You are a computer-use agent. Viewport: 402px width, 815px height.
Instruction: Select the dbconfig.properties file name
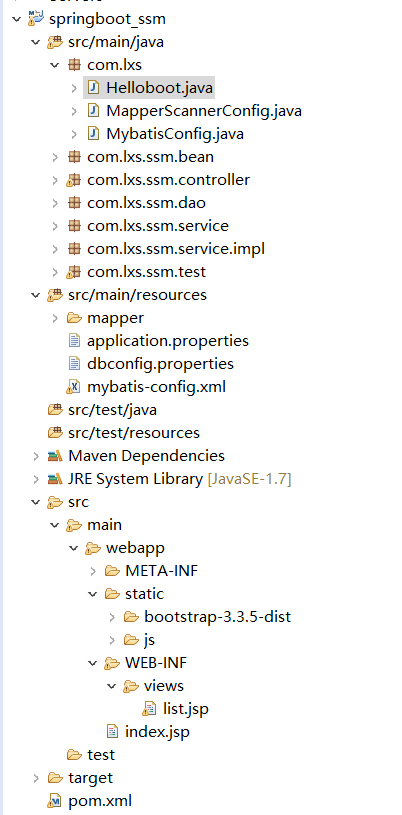[160, 364]
